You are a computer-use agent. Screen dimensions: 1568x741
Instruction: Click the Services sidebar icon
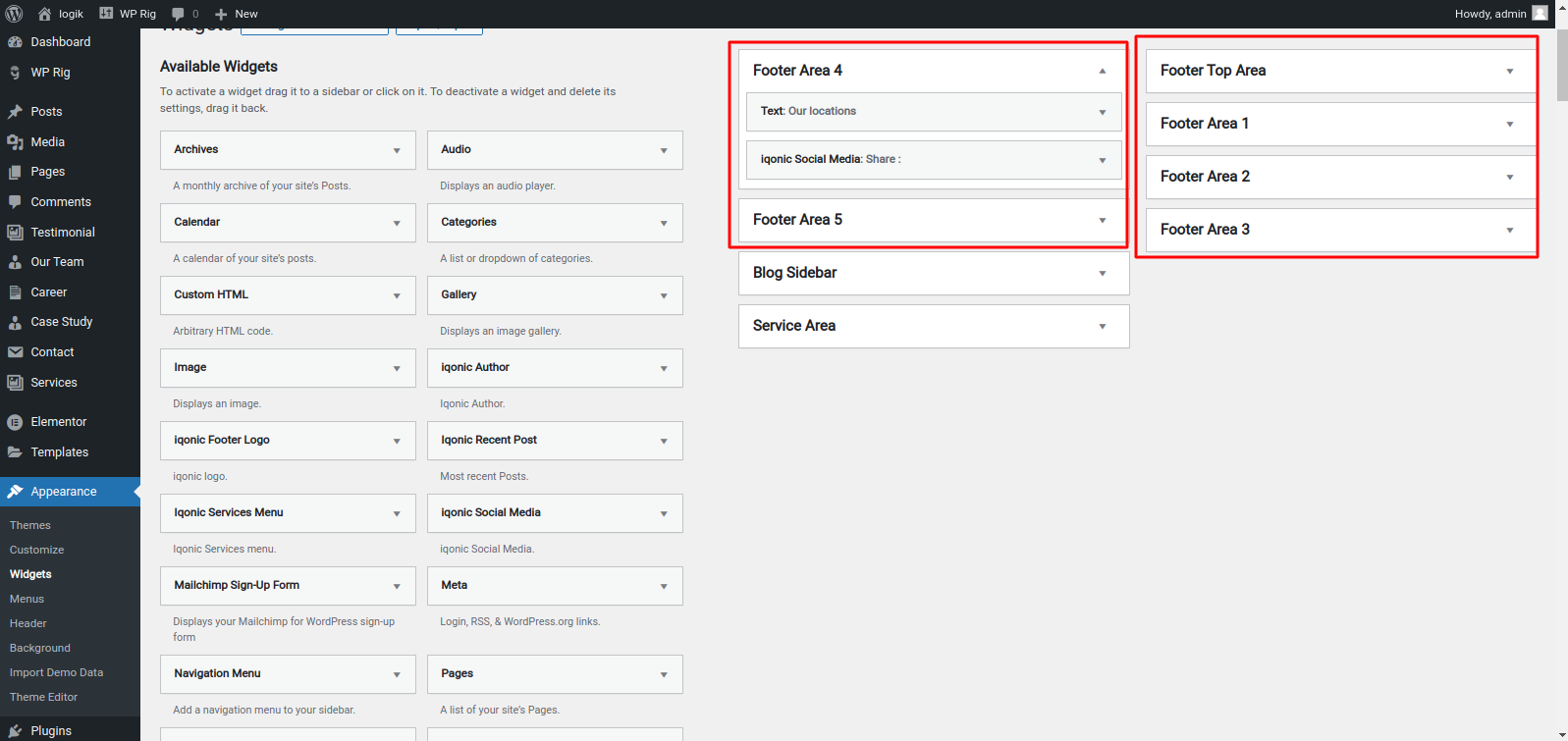click(x=15, y=383)
